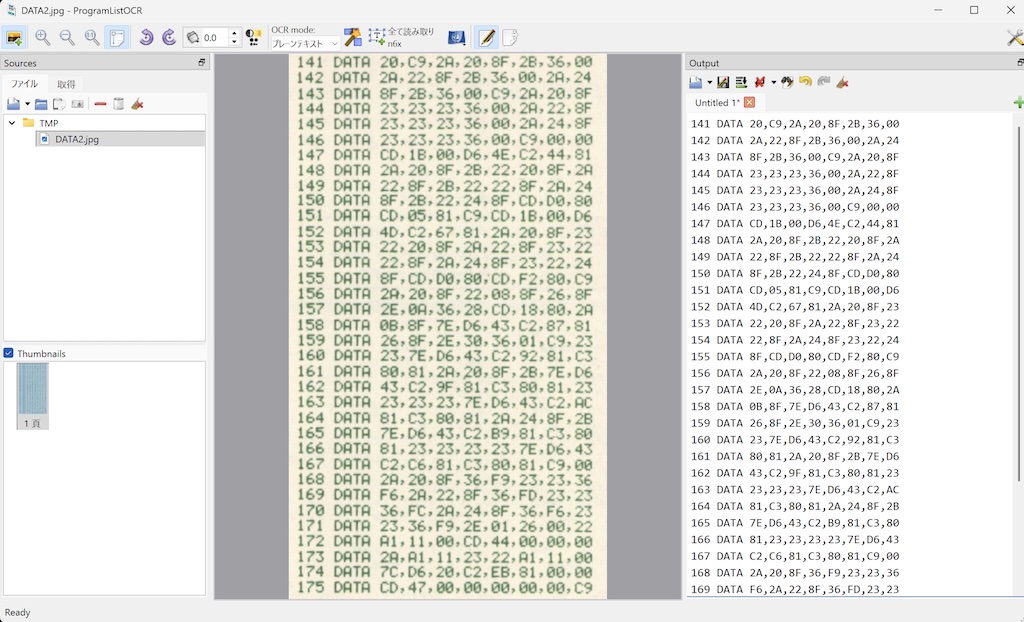Screen dimensions: 1024x622
Task: Collapse the TMP folder tree node
Action: 12,123
